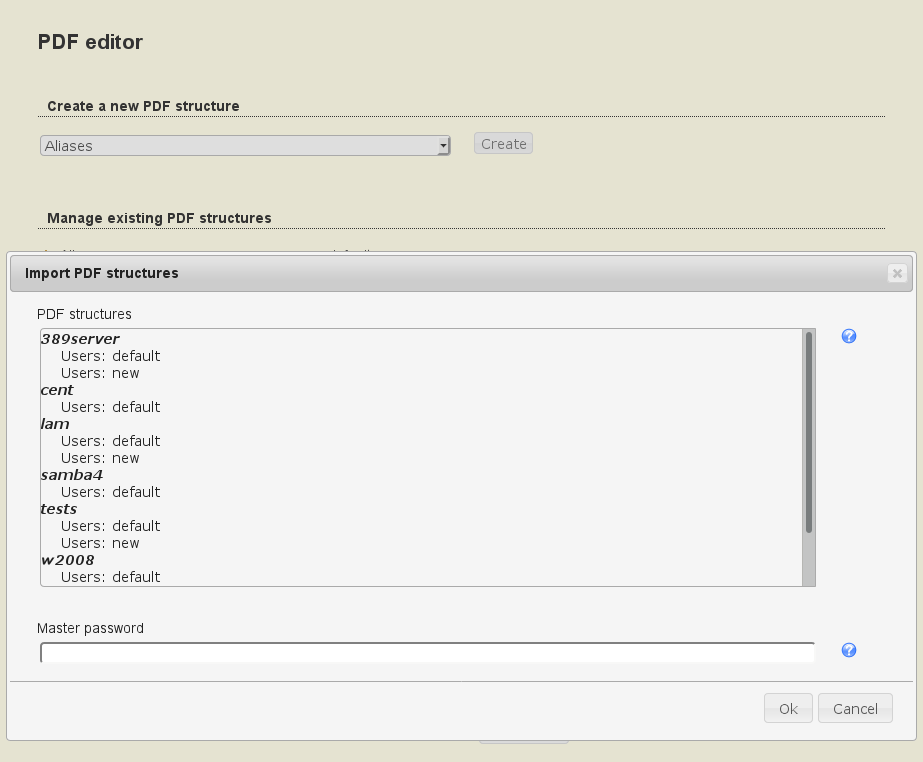Click help icon beside Master password field
This screenshot has height=762, width=923.
coord(849,651)
